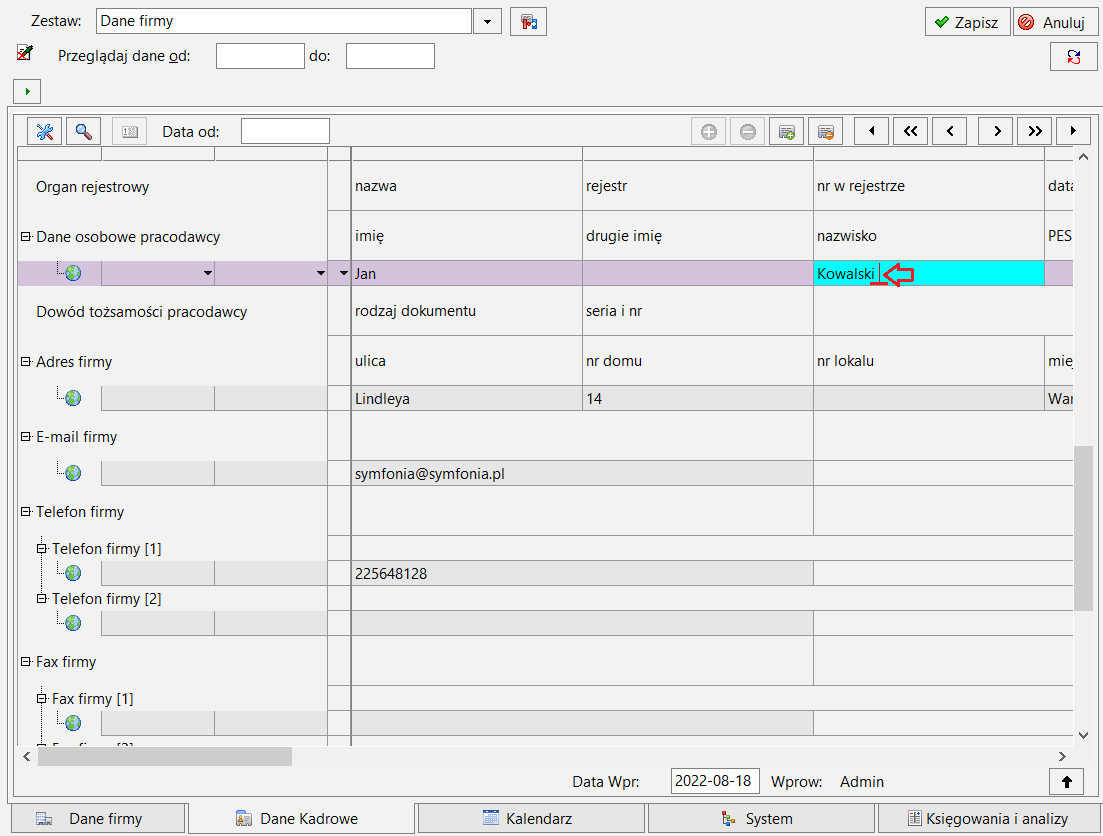Click the set management icon next to Zestaw
Screen dimensions: 1103x836
pos(528,22)
